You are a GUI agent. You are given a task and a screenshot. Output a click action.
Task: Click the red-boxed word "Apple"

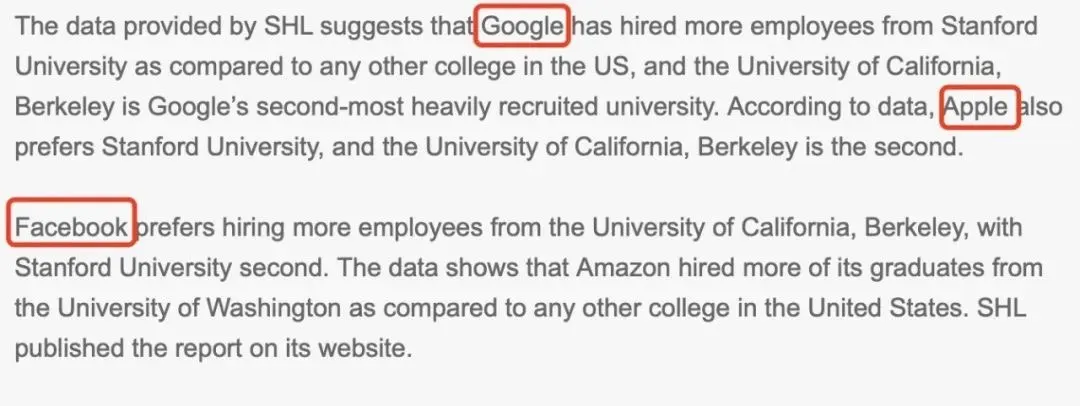coord(979,107)
